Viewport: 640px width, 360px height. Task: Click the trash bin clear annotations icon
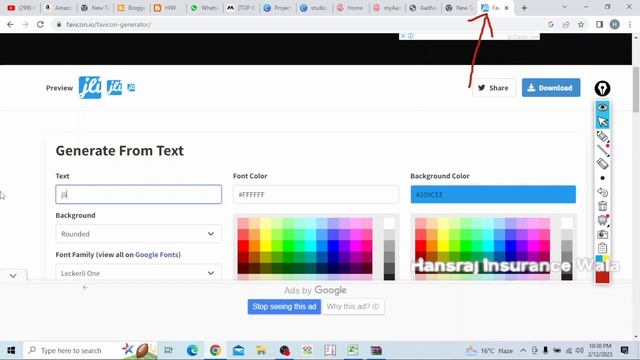[602, 206]
